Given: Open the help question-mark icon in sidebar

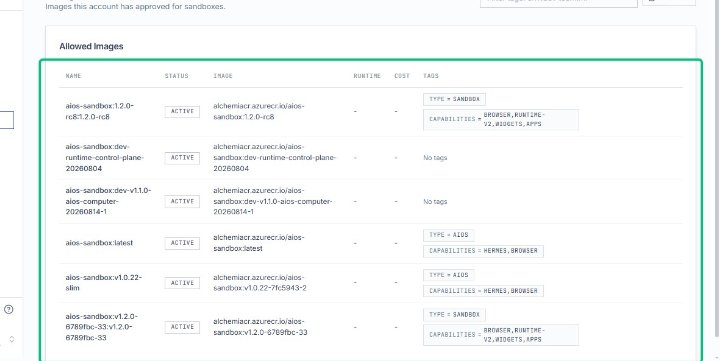Looking at the screenshot, I should 8,309.
